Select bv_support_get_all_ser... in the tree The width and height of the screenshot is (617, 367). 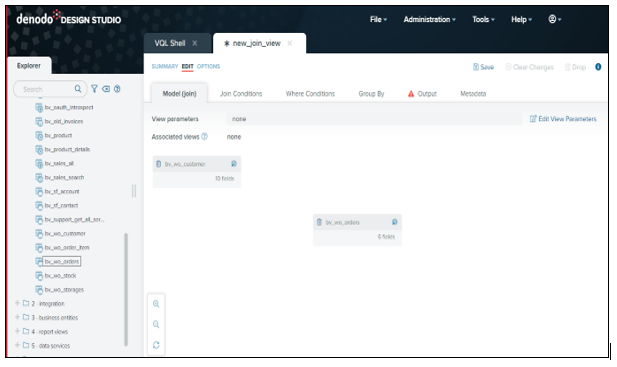[74, 220]
